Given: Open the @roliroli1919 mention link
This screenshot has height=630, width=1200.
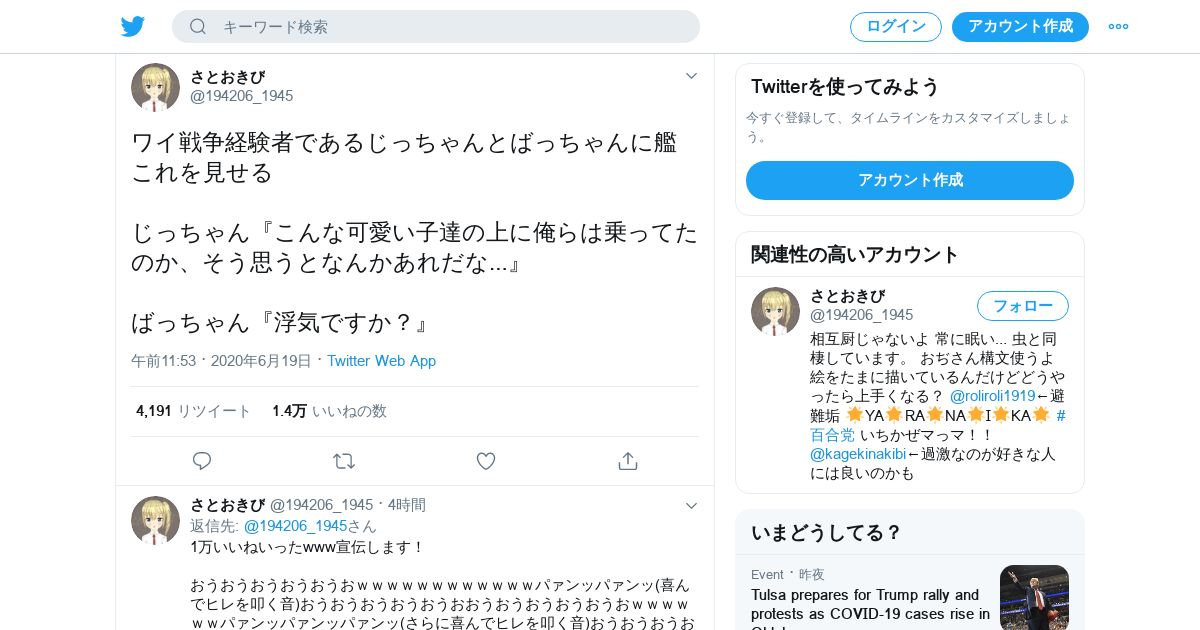Looking at the screenshot, I should 993,396.
